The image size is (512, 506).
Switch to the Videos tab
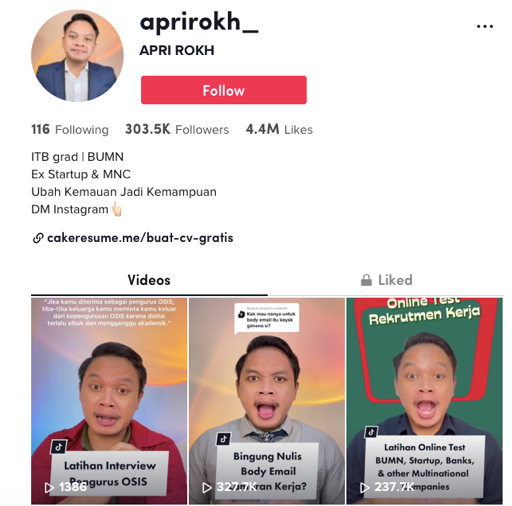coord(149,280)
